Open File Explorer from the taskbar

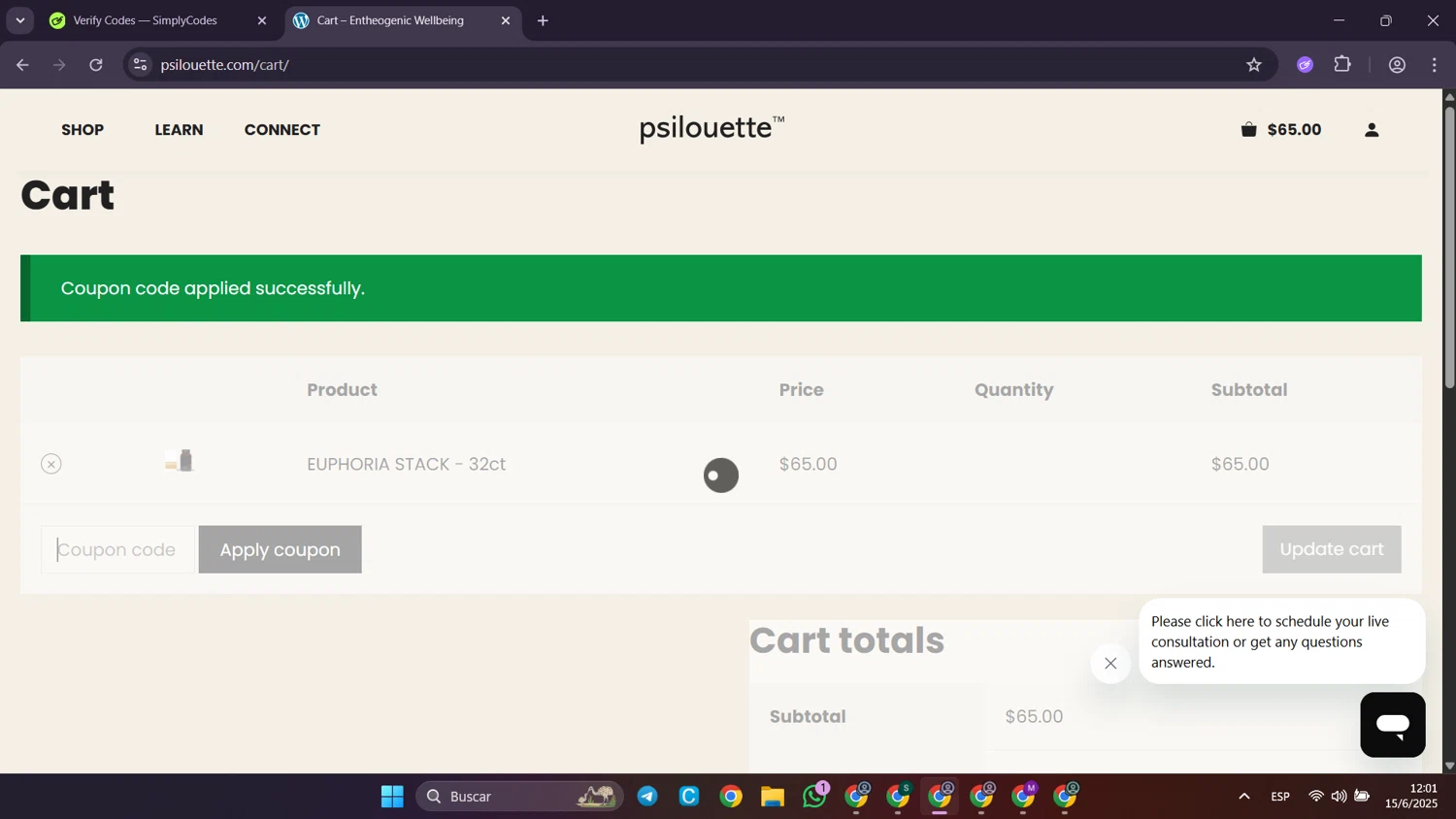[x=773, y=797]
